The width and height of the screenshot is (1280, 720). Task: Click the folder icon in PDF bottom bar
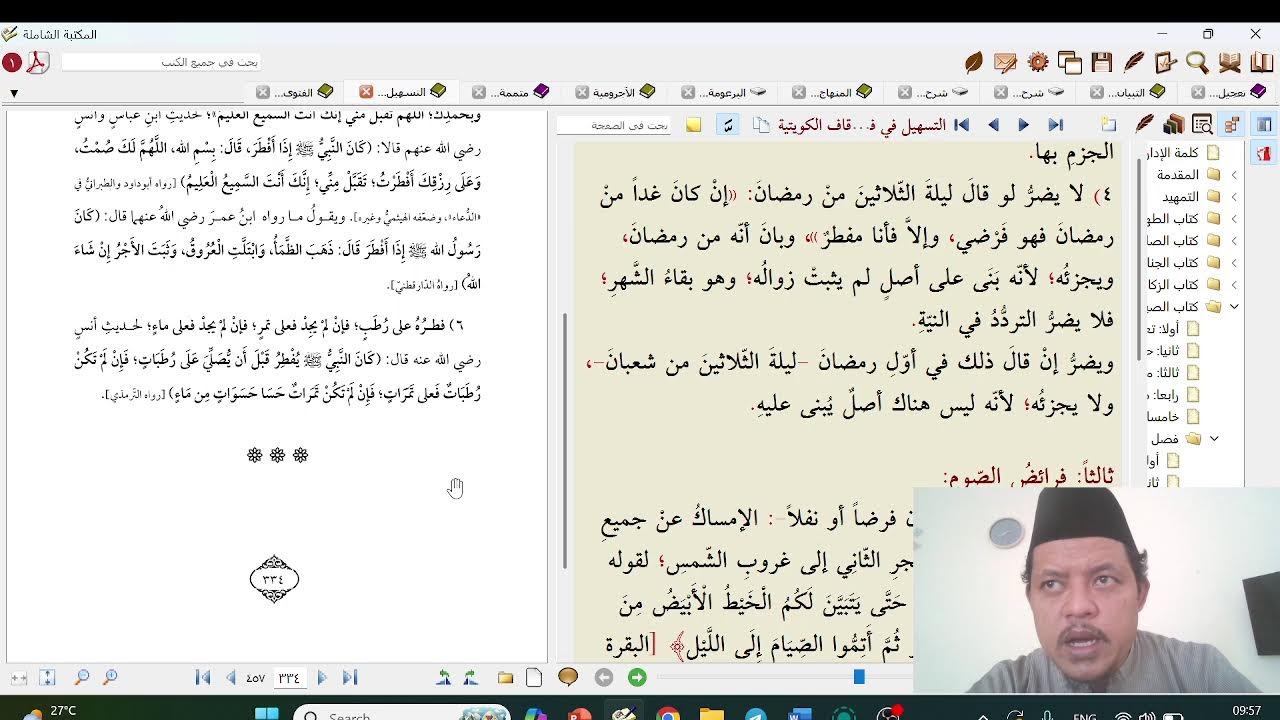[506, 677]
